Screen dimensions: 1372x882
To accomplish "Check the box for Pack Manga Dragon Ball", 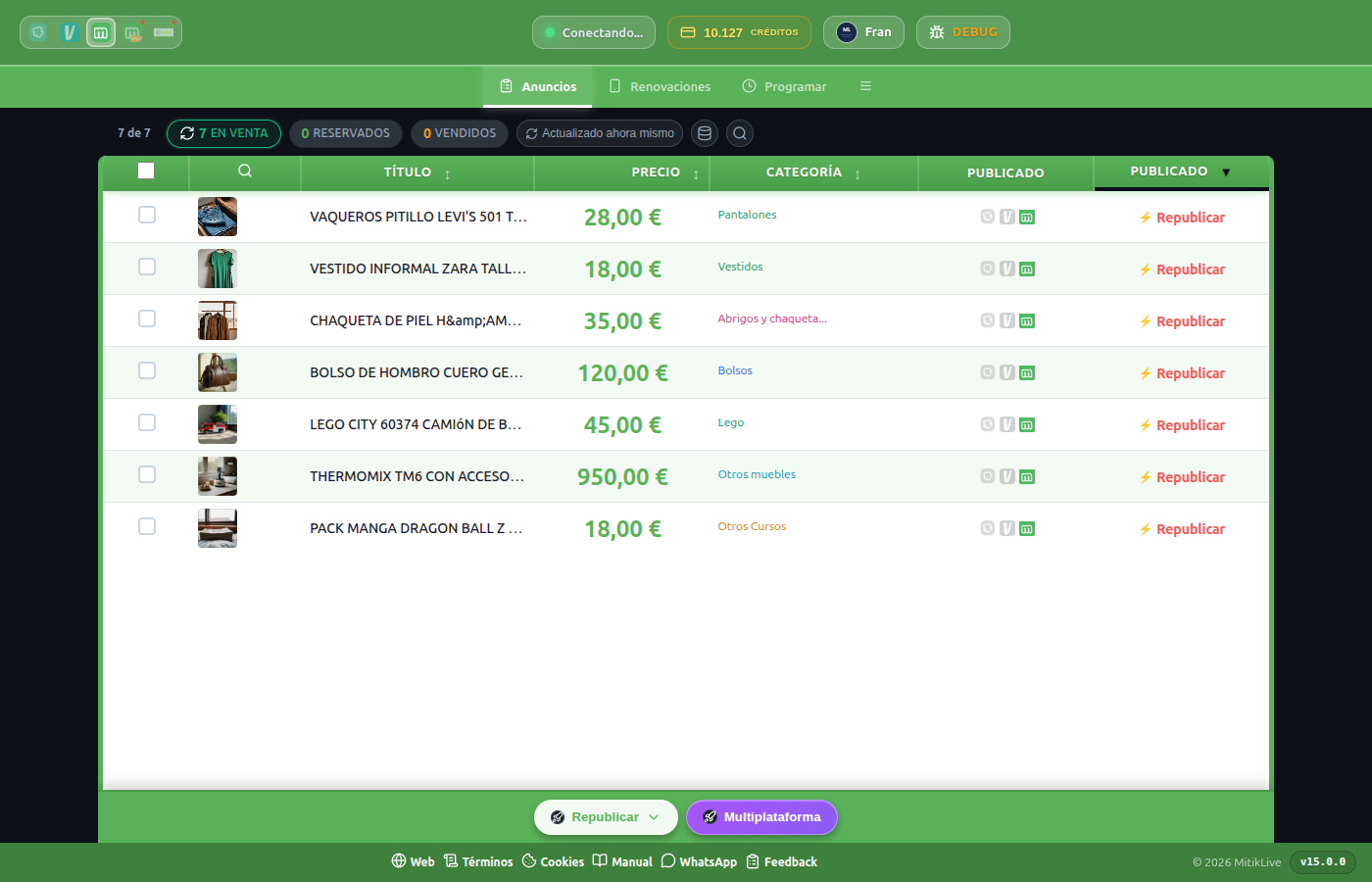I will 147,526.
